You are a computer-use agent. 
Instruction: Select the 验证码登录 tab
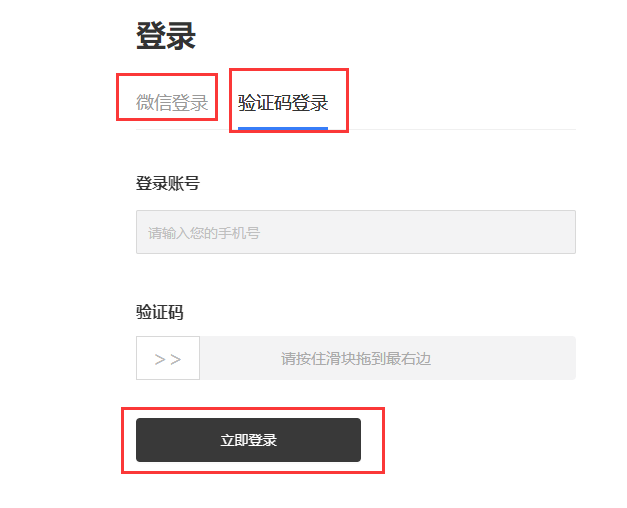click(x=283, y=102)
